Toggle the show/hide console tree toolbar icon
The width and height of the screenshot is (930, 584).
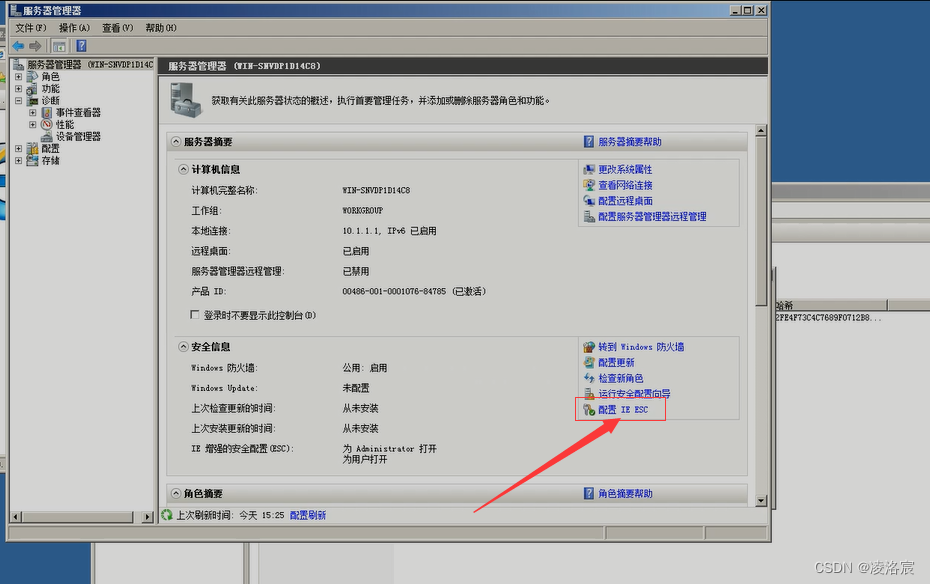pos(59,46)
